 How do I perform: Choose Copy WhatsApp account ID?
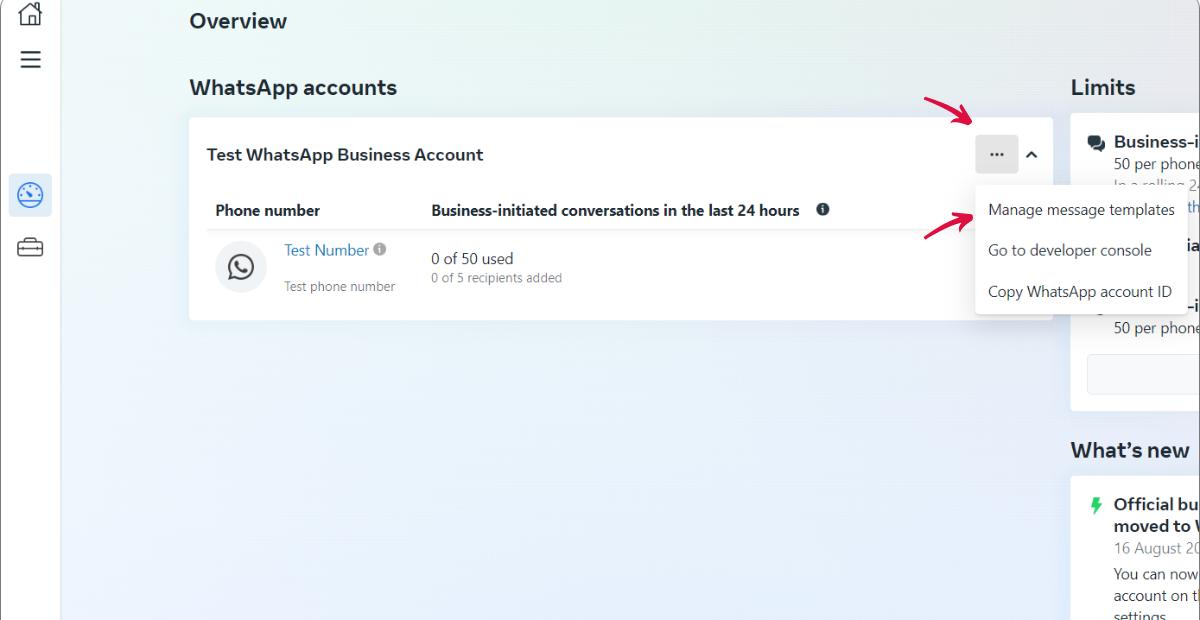[x=1081, y=292]
